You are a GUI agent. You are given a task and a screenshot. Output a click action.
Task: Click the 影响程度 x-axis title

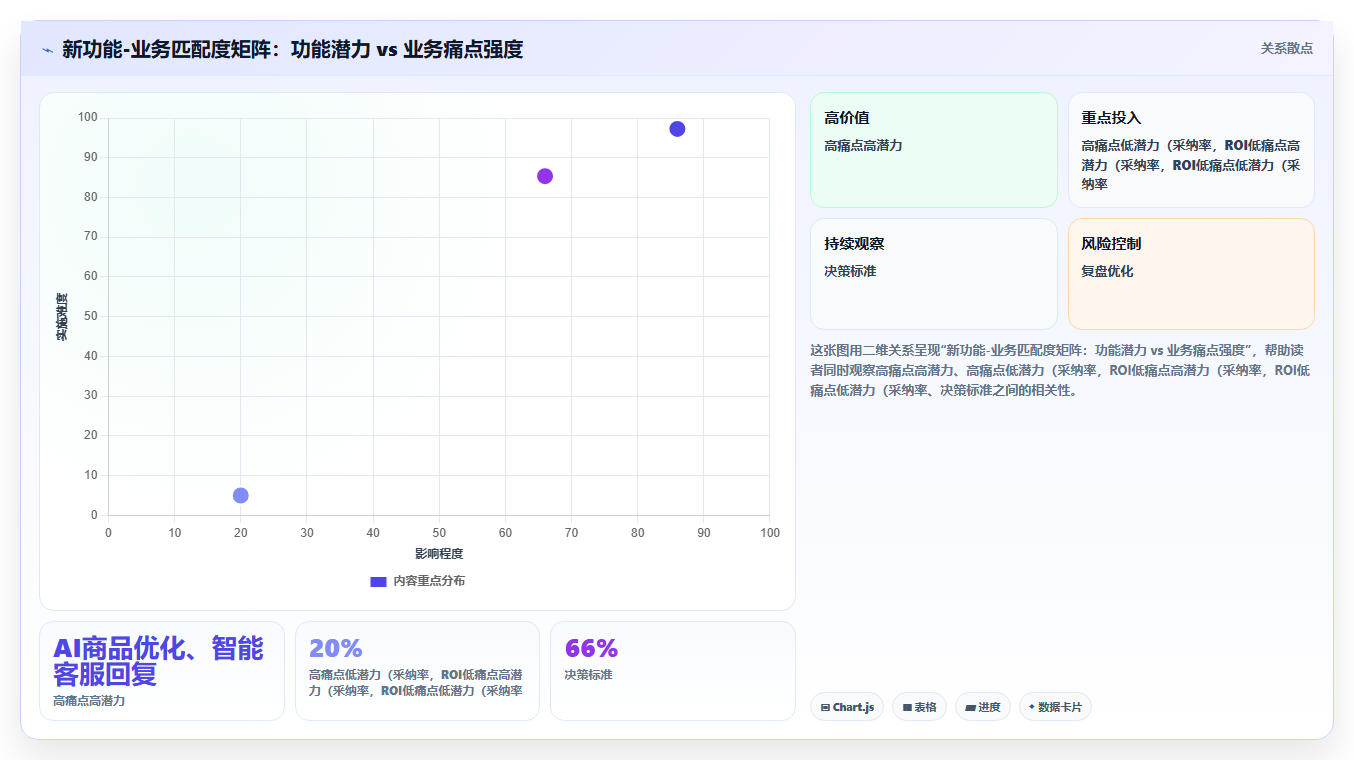(439, 553)
